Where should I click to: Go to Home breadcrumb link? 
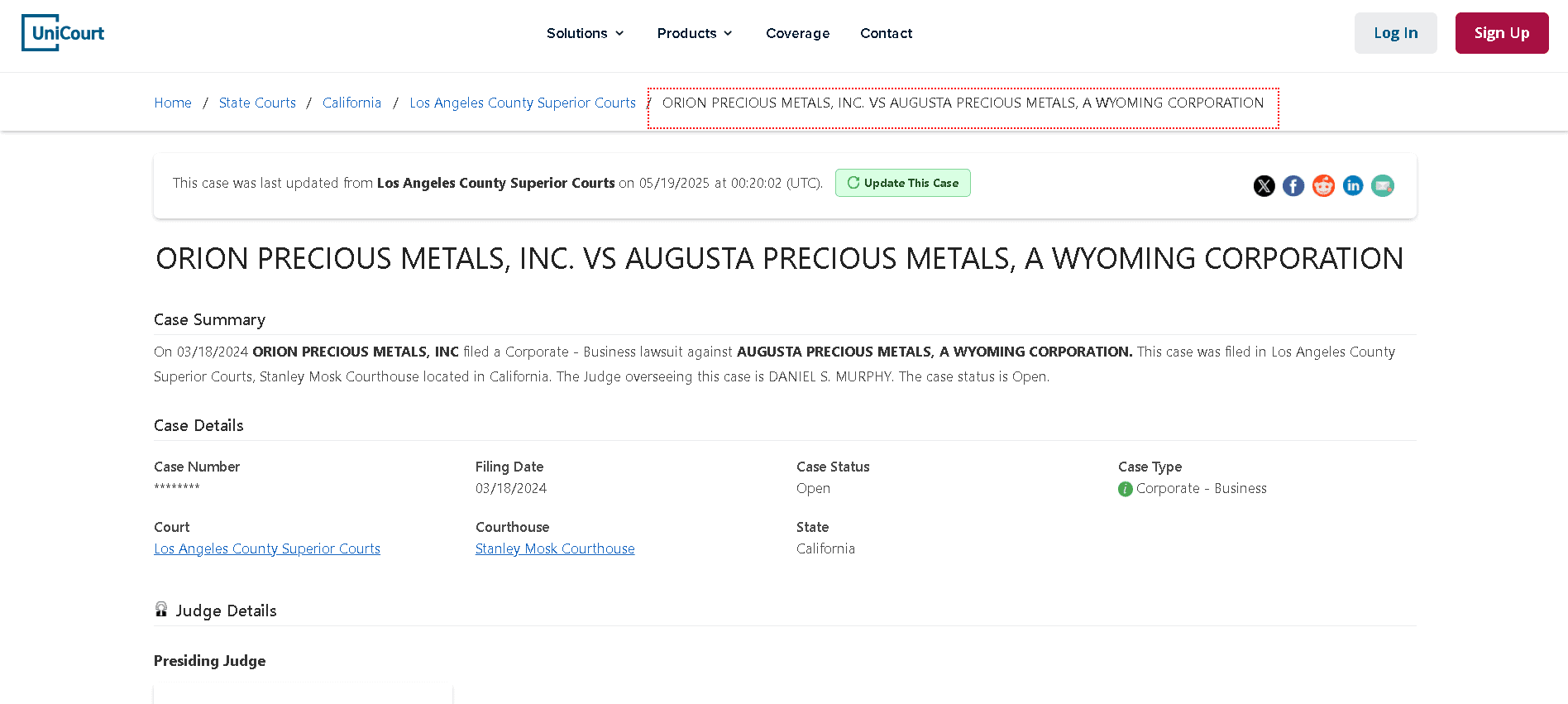click(173, 103)
